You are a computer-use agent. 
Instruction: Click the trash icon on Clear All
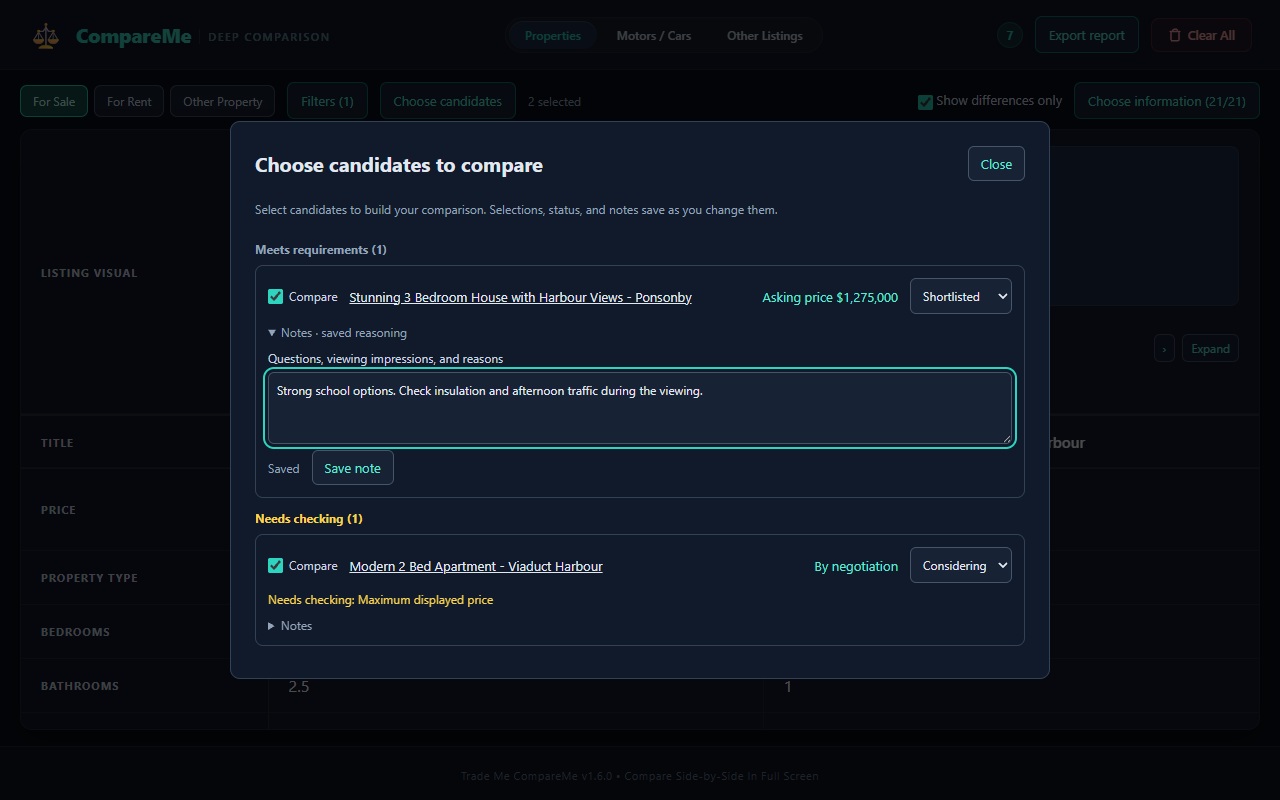1175,36
